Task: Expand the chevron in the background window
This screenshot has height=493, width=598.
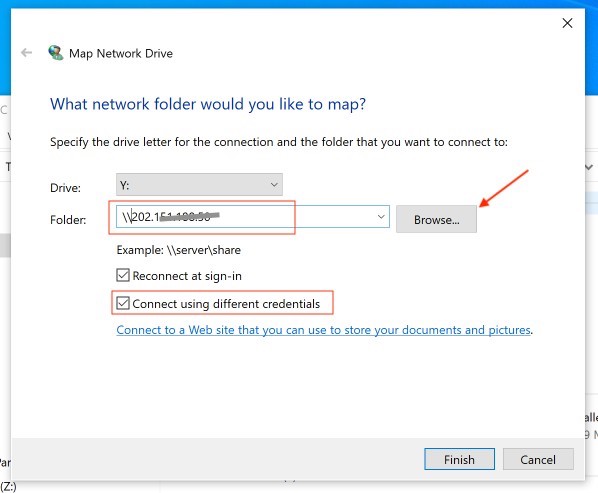Action: pos(589,167)
